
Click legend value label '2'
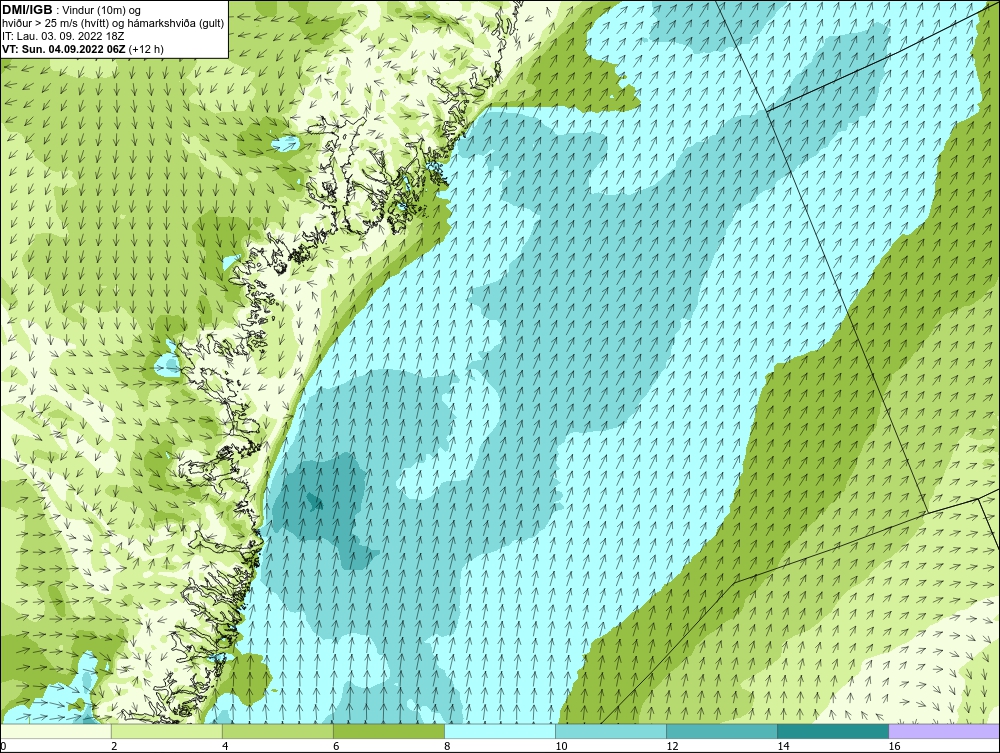(x=114, y=747)
